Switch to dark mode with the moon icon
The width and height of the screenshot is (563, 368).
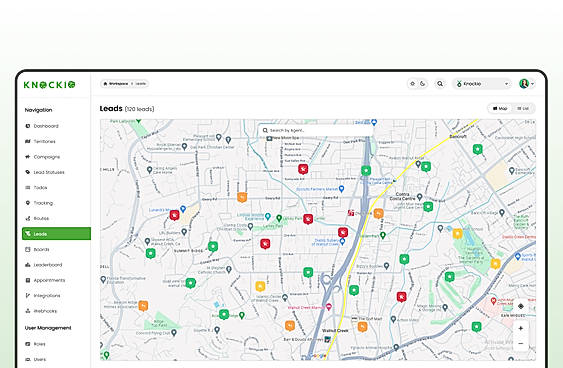[x=423, y=84]
